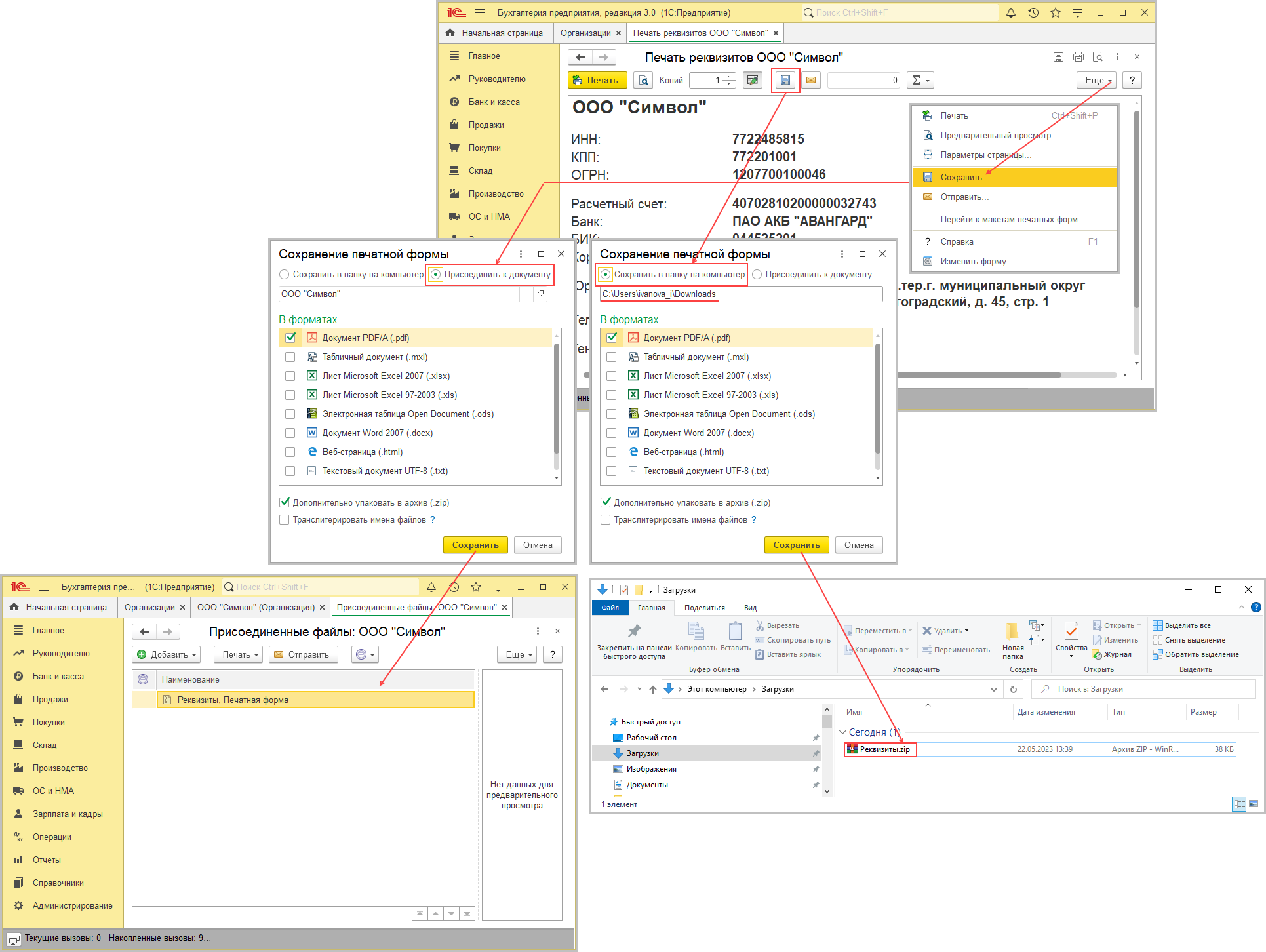
Task: Open Еще dropdown in attached files window
Action: coord(517,654)
